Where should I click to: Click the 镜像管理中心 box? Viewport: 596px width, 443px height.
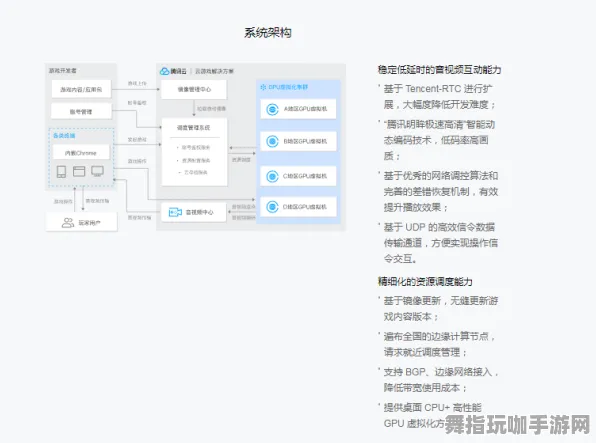pyautogui.click(x=194, y=89)
